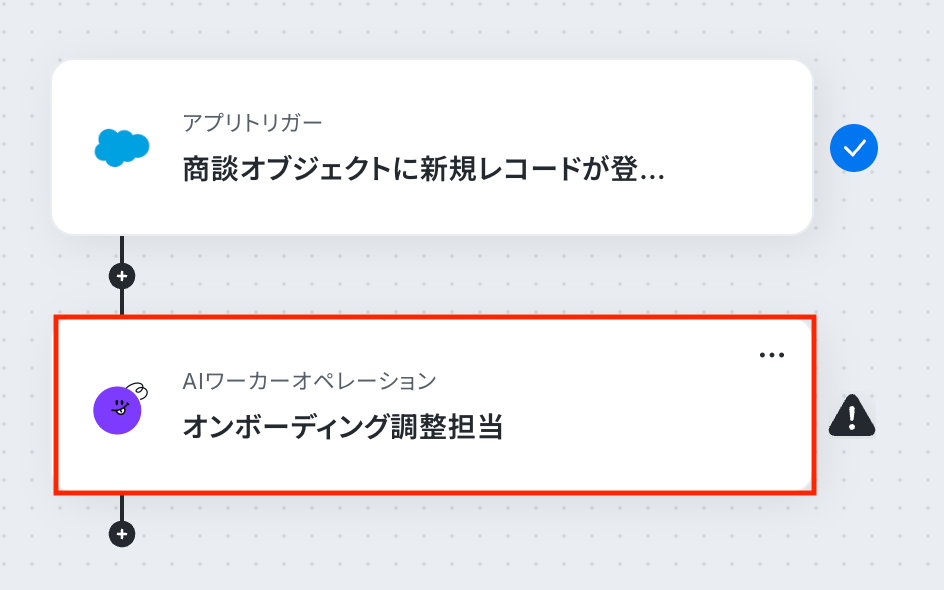944x590 pixels.
Task: Add a step after the AI worker operation
Action: coord(122,534)
